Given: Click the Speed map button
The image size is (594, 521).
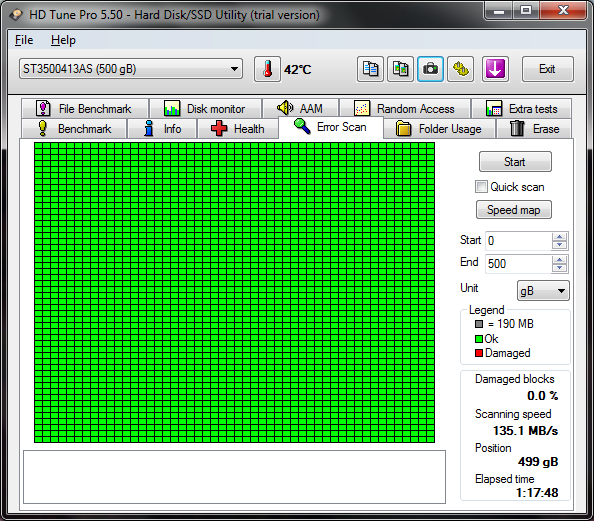Looking at the screenshot, I should click(x=514, y=210).
